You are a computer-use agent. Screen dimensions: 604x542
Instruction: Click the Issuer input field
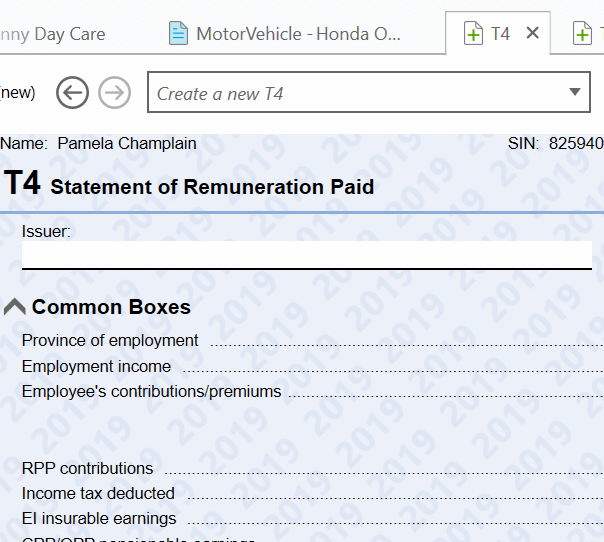pyautogui.click(x=307, y=255)
